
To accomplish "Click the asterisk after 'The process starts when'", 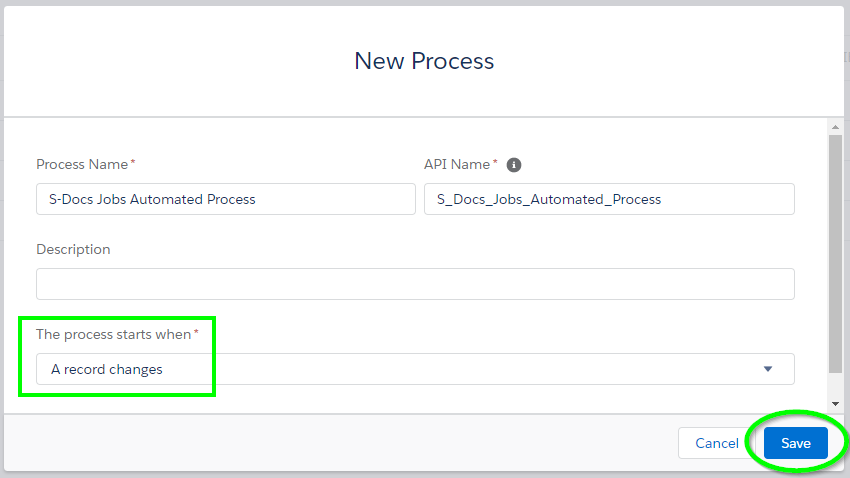I will click(x=196, y=332).
